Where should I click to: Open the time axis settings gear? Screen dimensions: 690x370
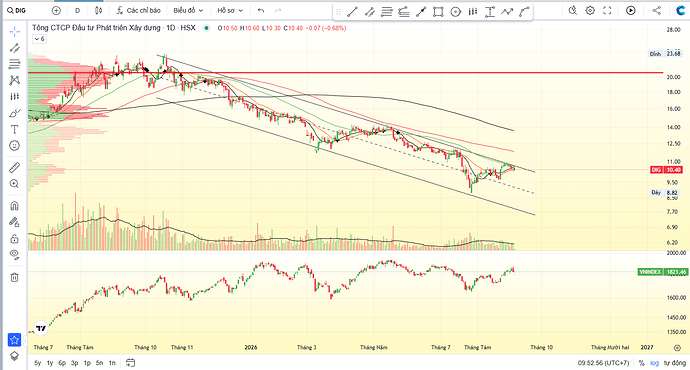pyautogui.click(x=677, y=348)
